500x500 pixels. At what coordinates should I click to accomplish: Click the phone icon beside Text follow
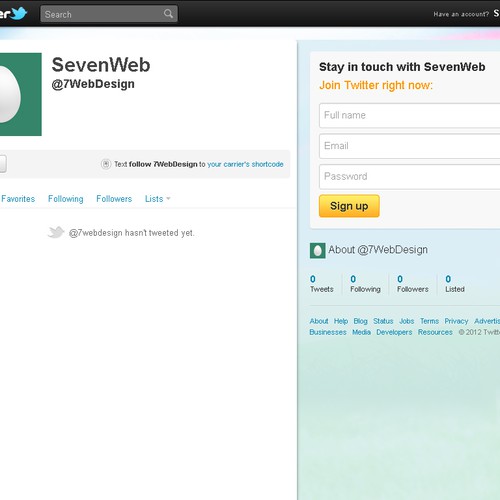pyautogui.click(x=106, y=164)
